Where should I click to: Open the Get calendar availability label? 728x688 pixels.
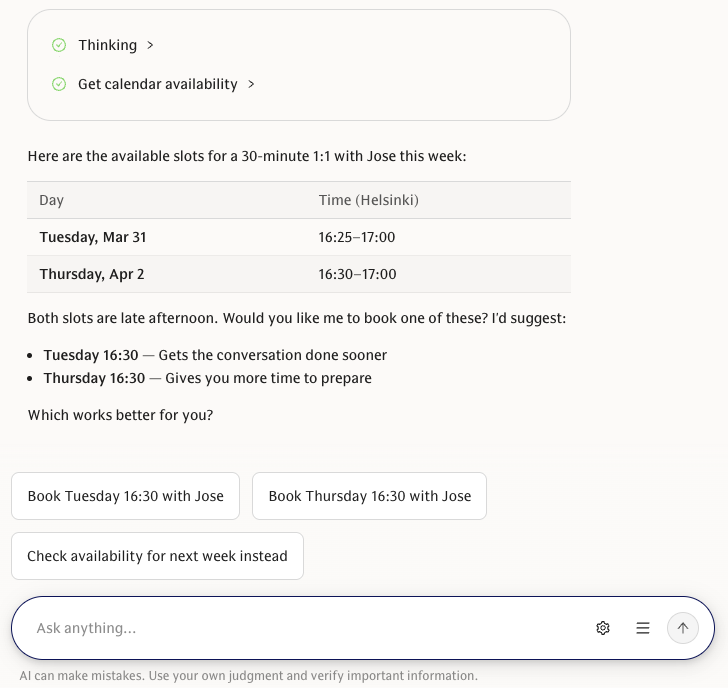(x=158, y=84)
